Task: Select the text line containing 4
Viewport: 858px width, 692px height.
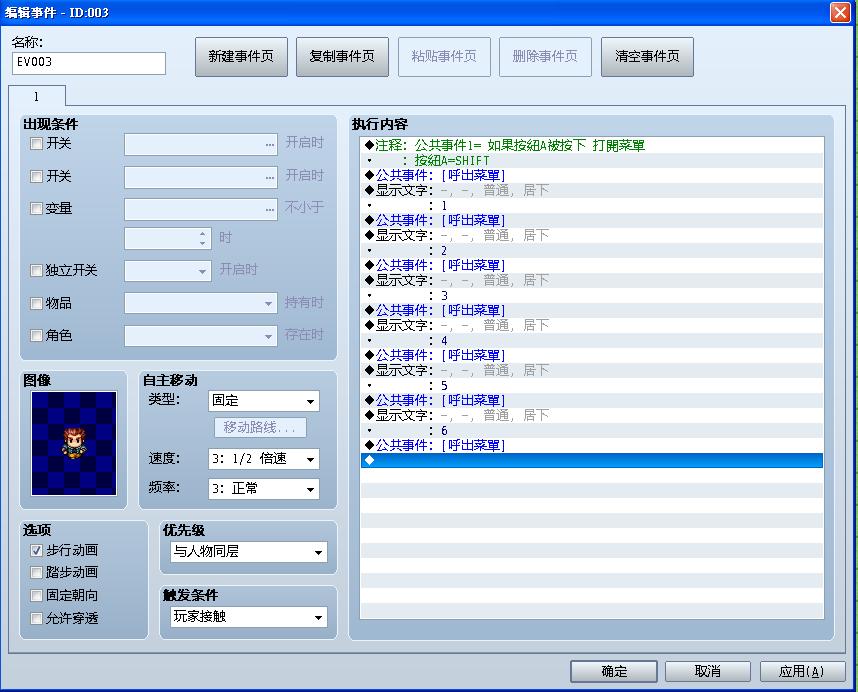Action: (x=592, y=340)
